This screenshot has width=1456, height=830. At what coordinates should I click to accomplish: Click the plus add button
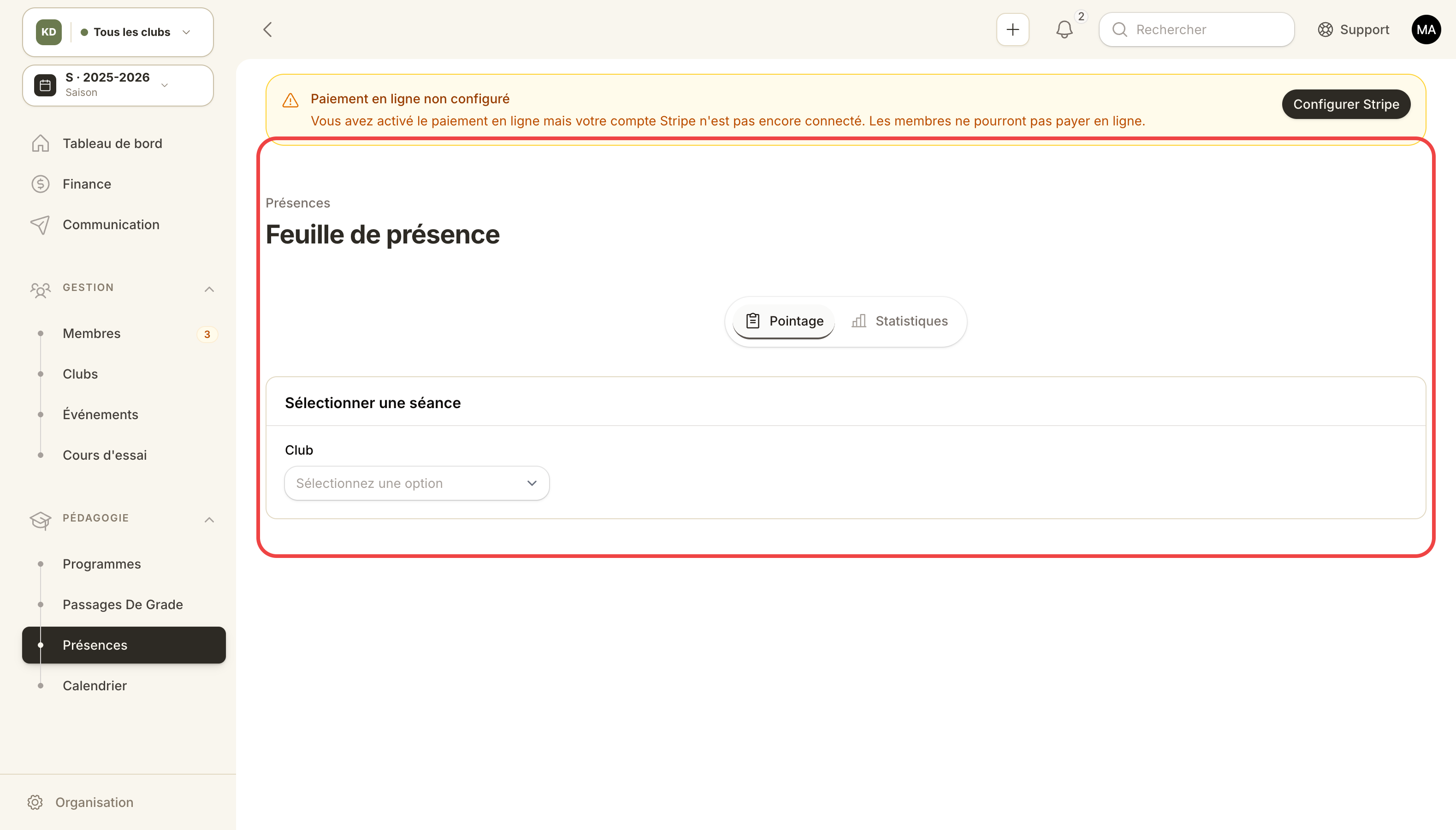[x=1012, y=30]
